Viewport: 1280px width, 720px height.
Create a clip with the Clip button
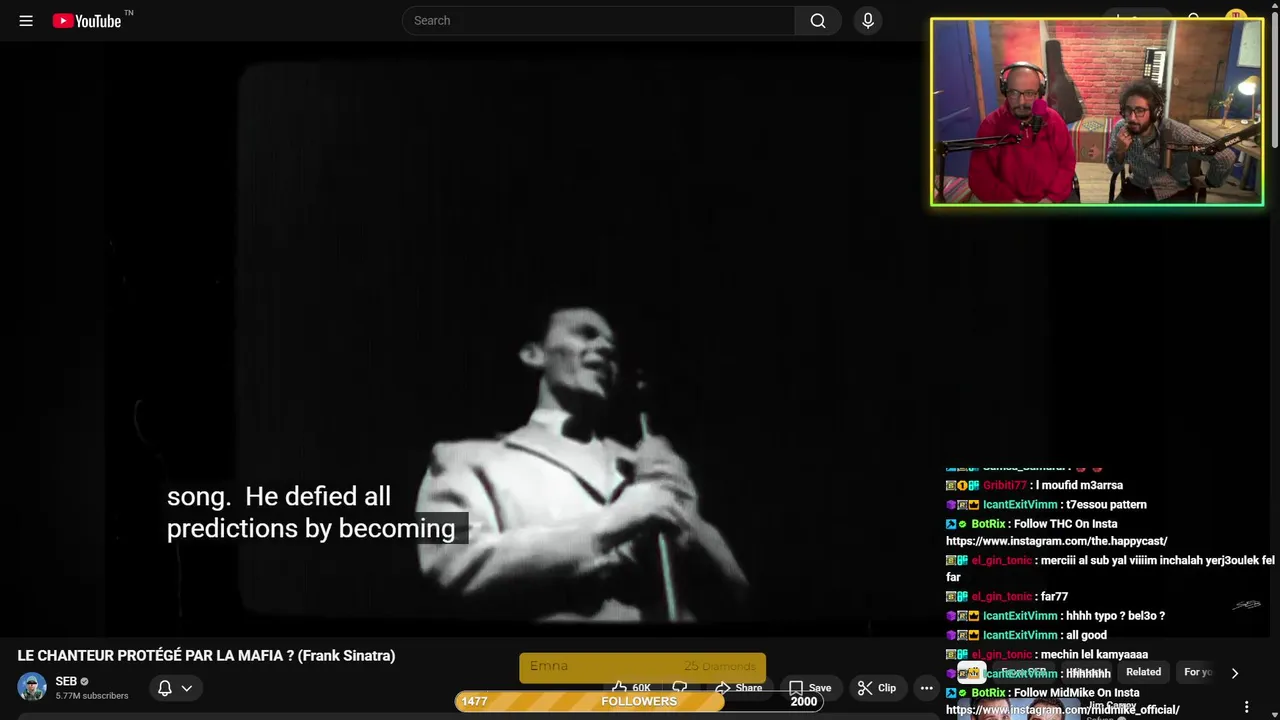click(877, 688)
